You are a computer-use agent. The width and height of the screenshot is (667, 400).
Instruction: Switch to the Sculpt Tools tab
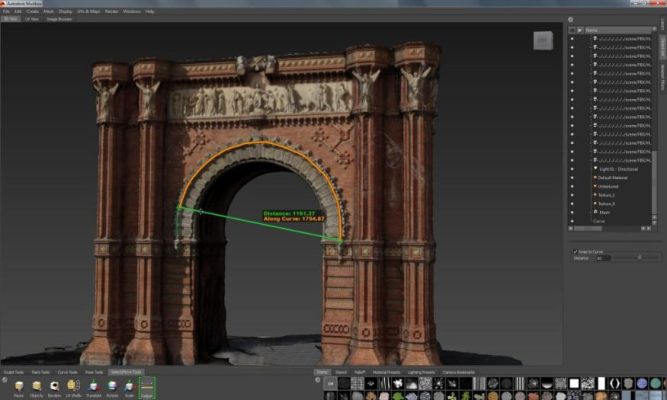[15, 371]
